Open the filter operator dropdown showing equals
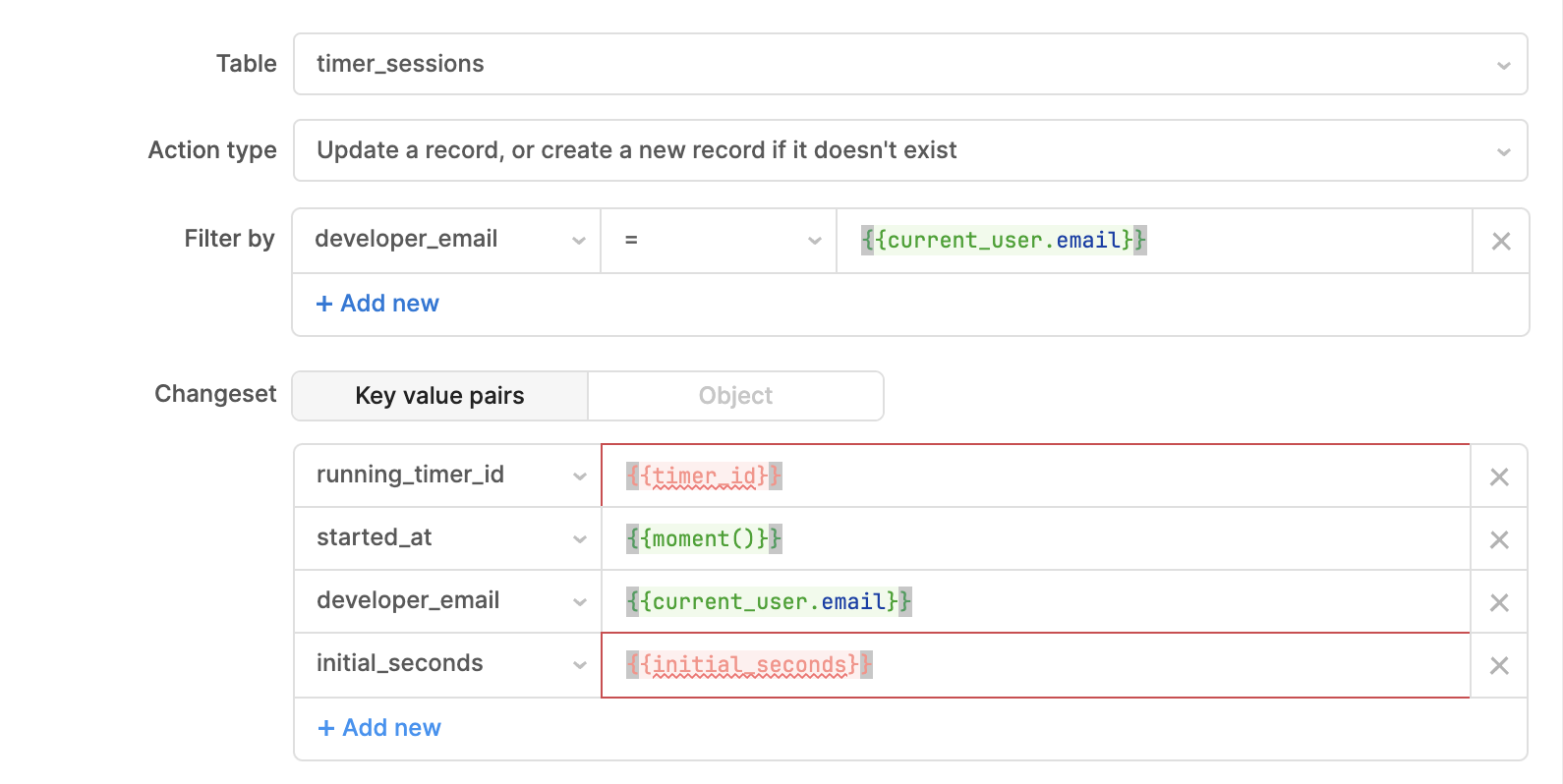This screenshot has width=1563, height=784. tap(719, 240)
